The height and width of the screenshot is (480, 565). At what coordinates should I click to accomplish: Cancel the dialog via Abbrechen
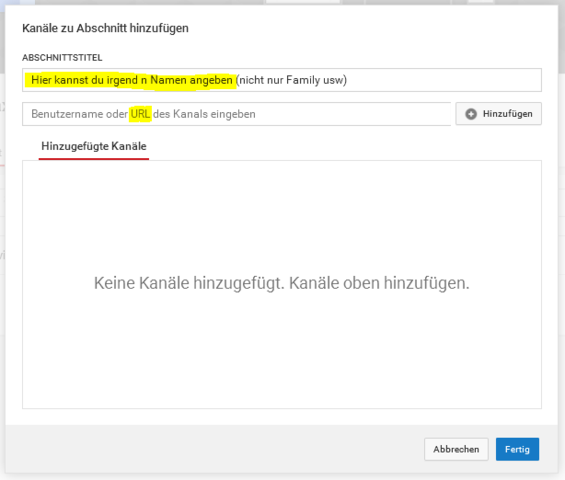[x=456, y=449]
